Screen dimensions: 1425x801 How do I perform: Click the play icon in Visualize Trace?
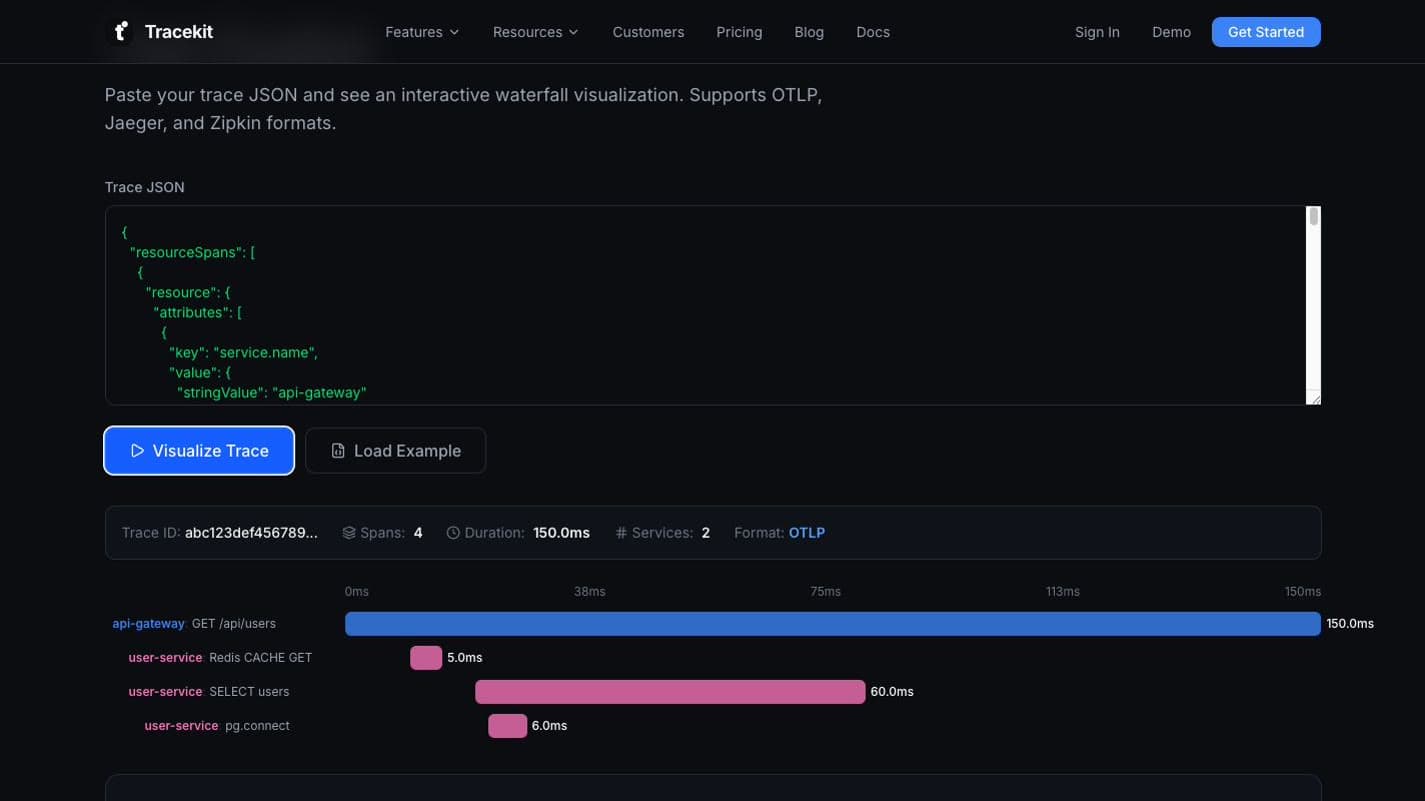pos(138,451)
